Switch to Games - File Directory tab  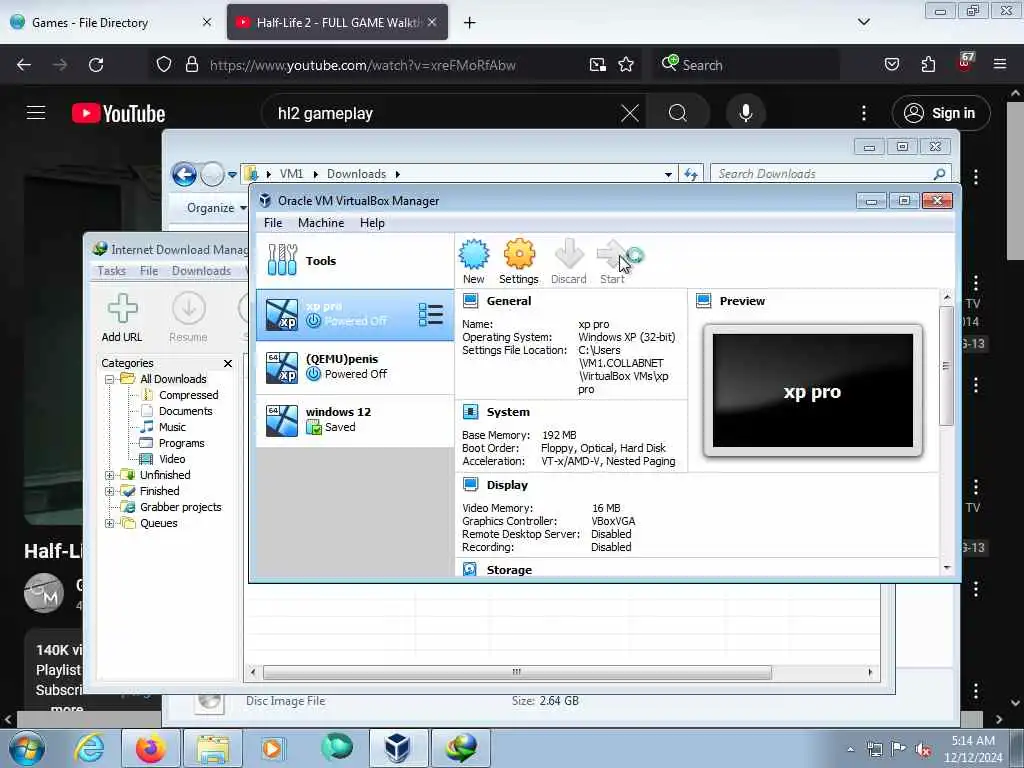111,22
